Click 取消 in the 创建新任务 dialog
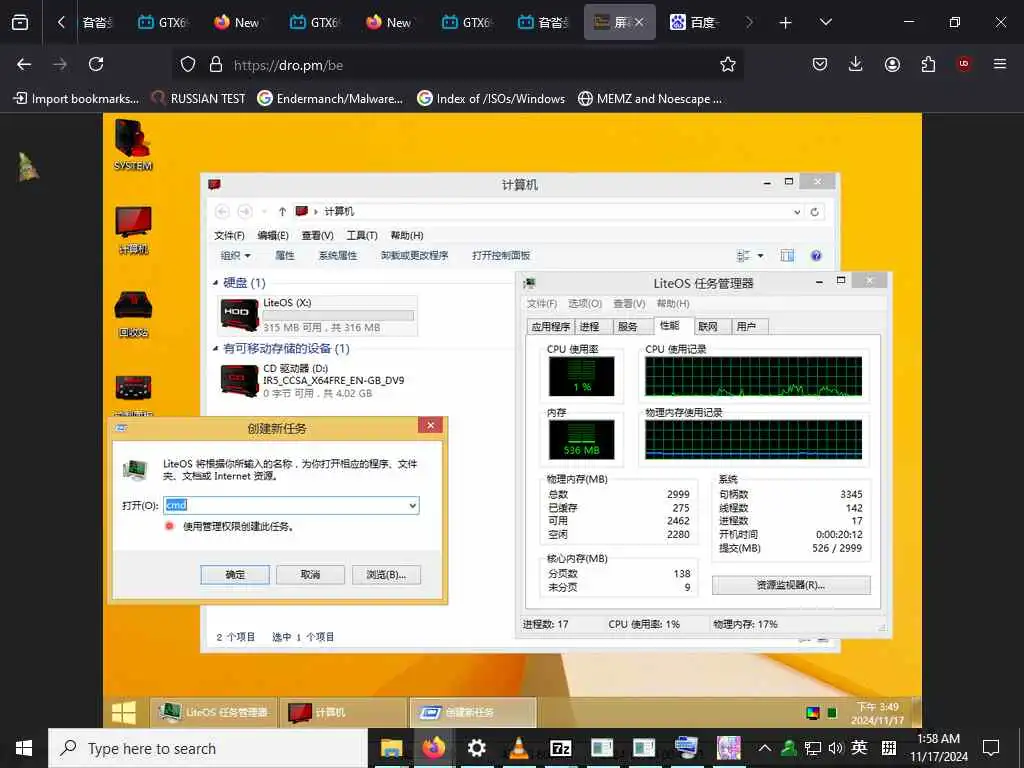 [310, 575]
